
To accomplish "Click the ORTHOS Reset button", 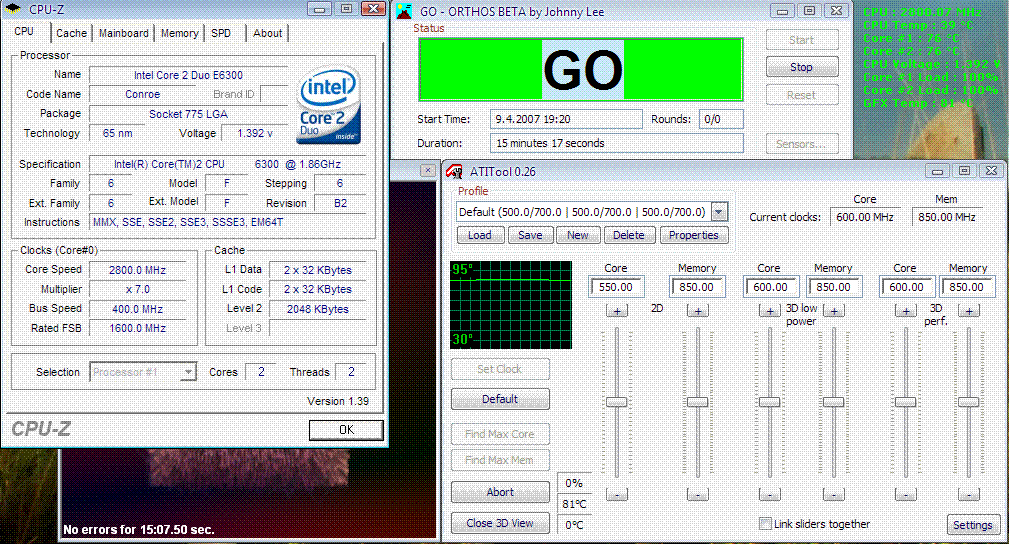I will click(x=802, y=95).
